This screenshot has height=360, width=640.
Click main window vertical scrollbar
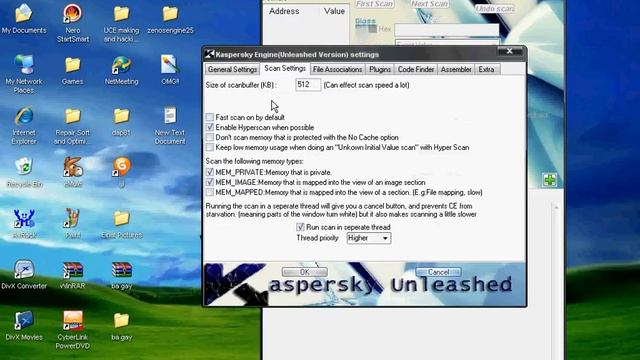pyautogui.click(x=556, y=281)
